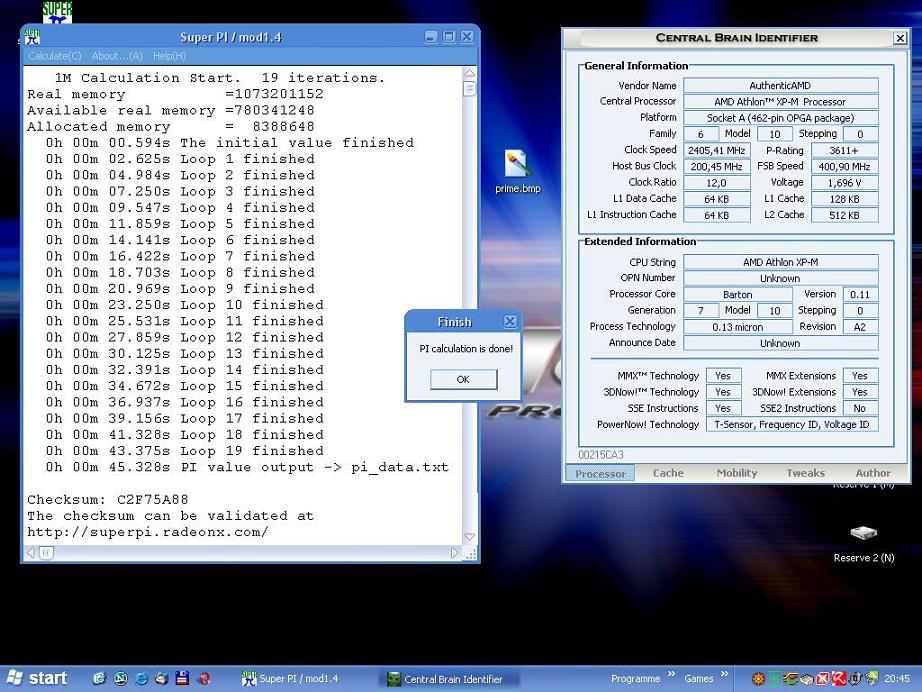
Task: Click the L2 Cache 512 KB field
Action: click(844, 215)
